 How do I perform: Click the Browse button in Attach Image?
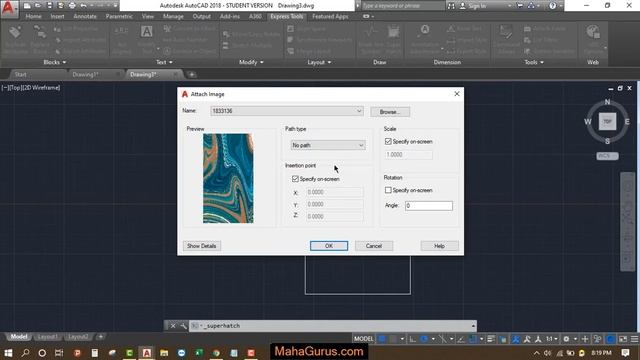tap(390, 112)
